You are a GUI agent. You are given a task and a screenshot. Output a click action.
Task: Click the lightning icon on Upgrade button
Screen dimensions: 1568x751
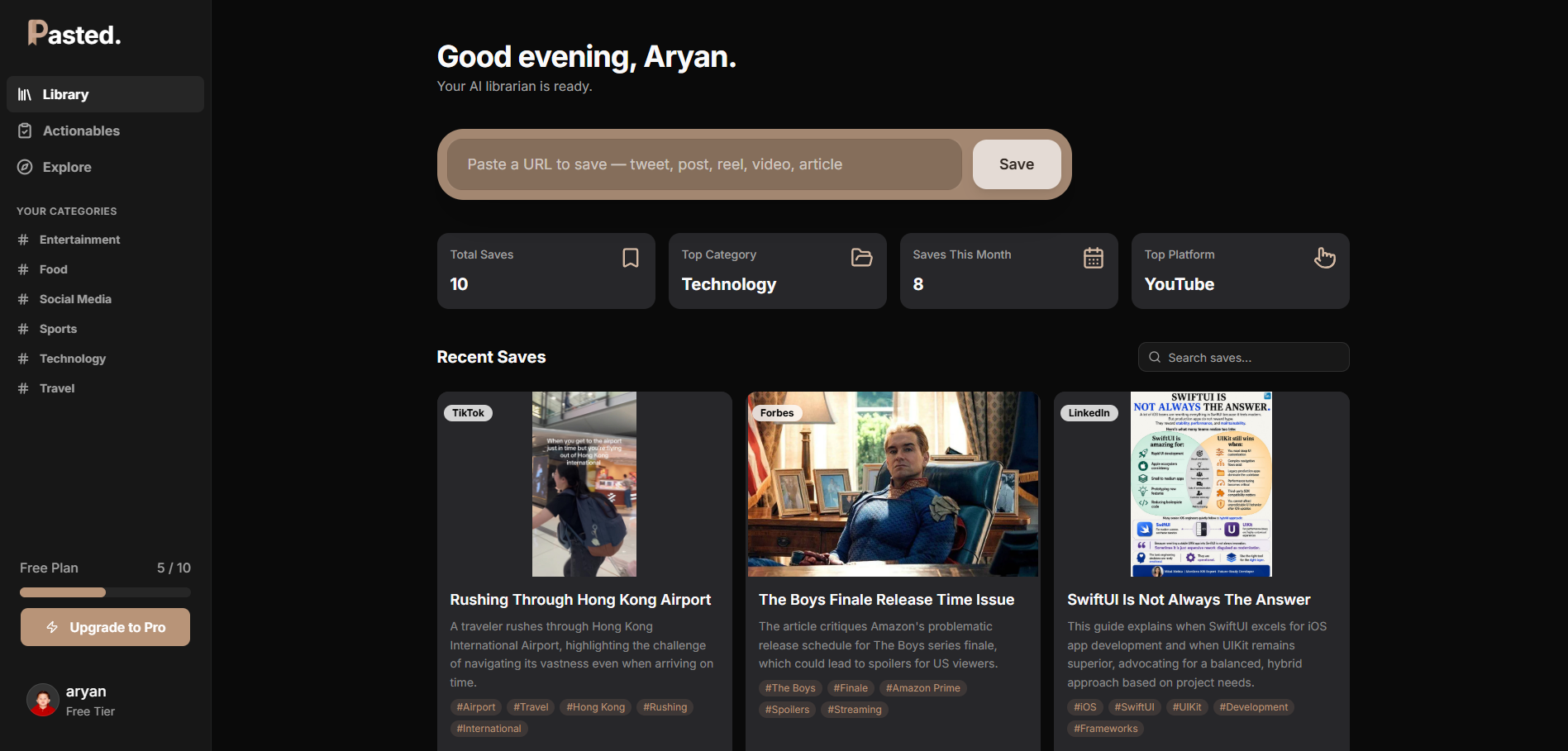(52, 627)
